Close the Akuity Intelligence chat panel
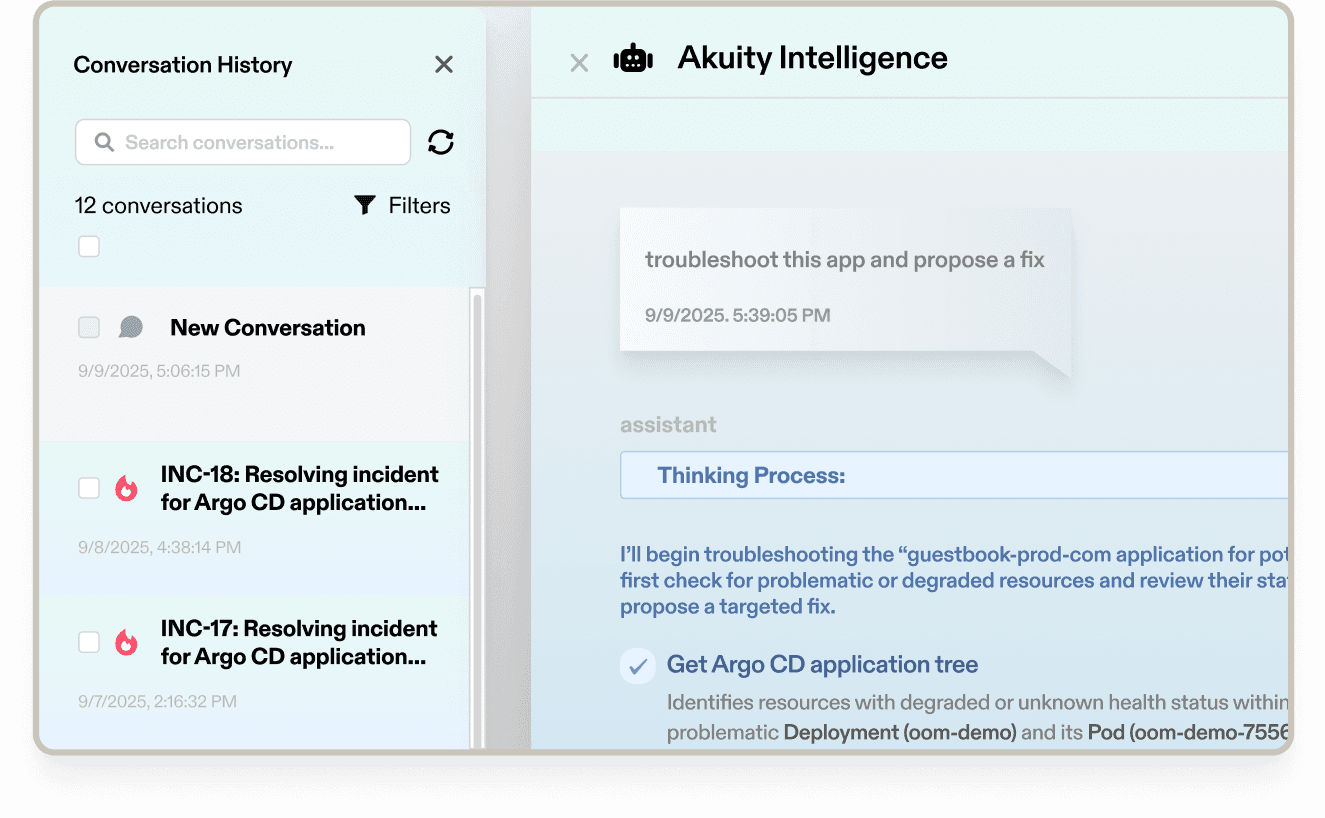 [579, 63]
